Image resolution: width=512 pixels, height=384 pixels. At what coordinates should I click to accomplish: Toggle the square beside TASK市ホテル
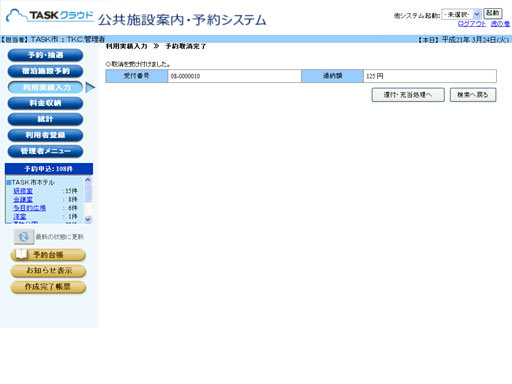coord(9,183)
